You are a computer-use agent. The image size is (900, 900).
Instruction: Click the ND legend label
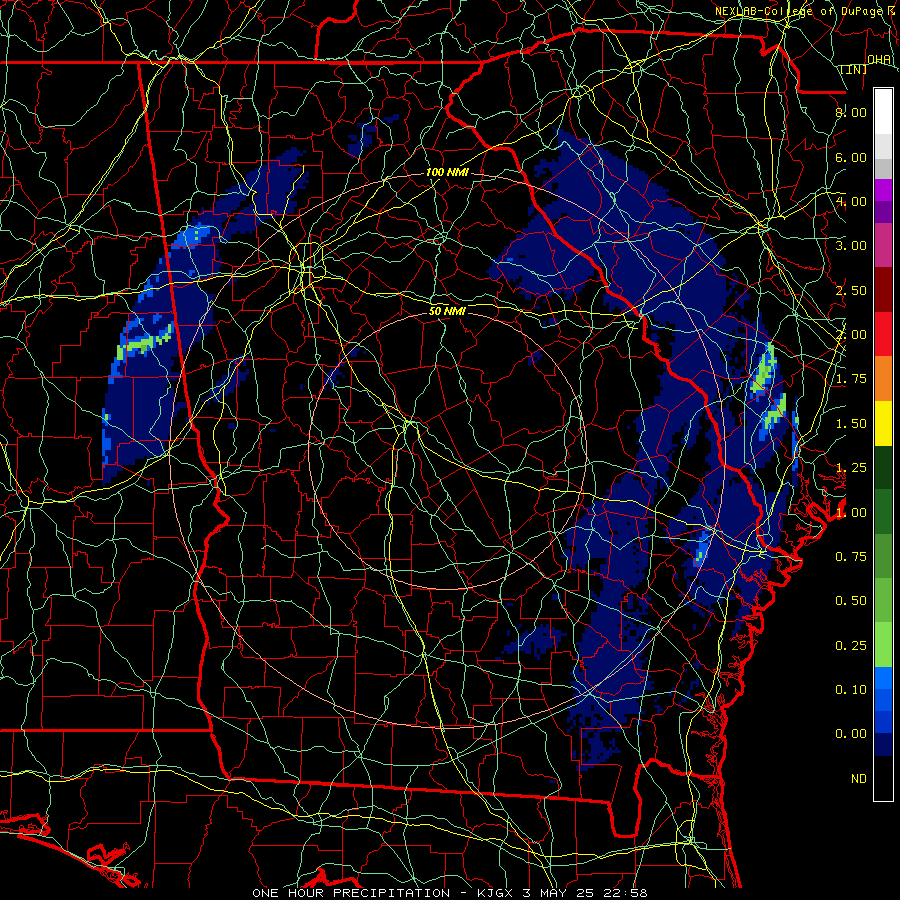859,779
